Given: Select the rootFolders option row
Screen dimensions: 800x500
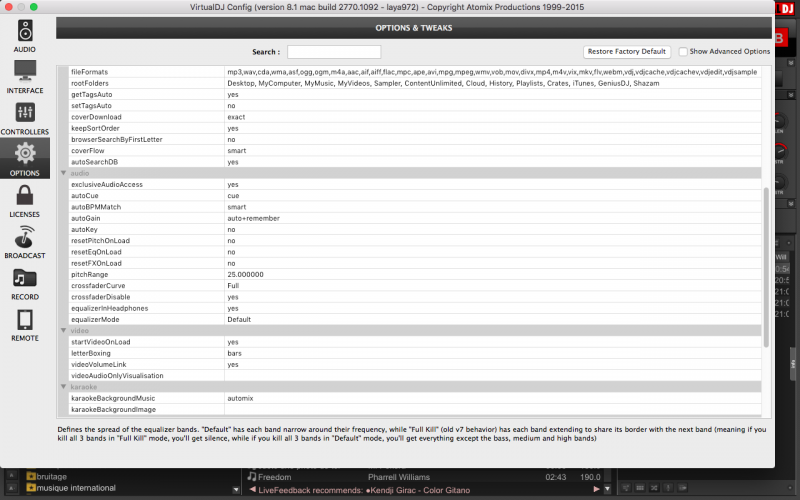Looking at the screenshot, I should tap(414, 83).
